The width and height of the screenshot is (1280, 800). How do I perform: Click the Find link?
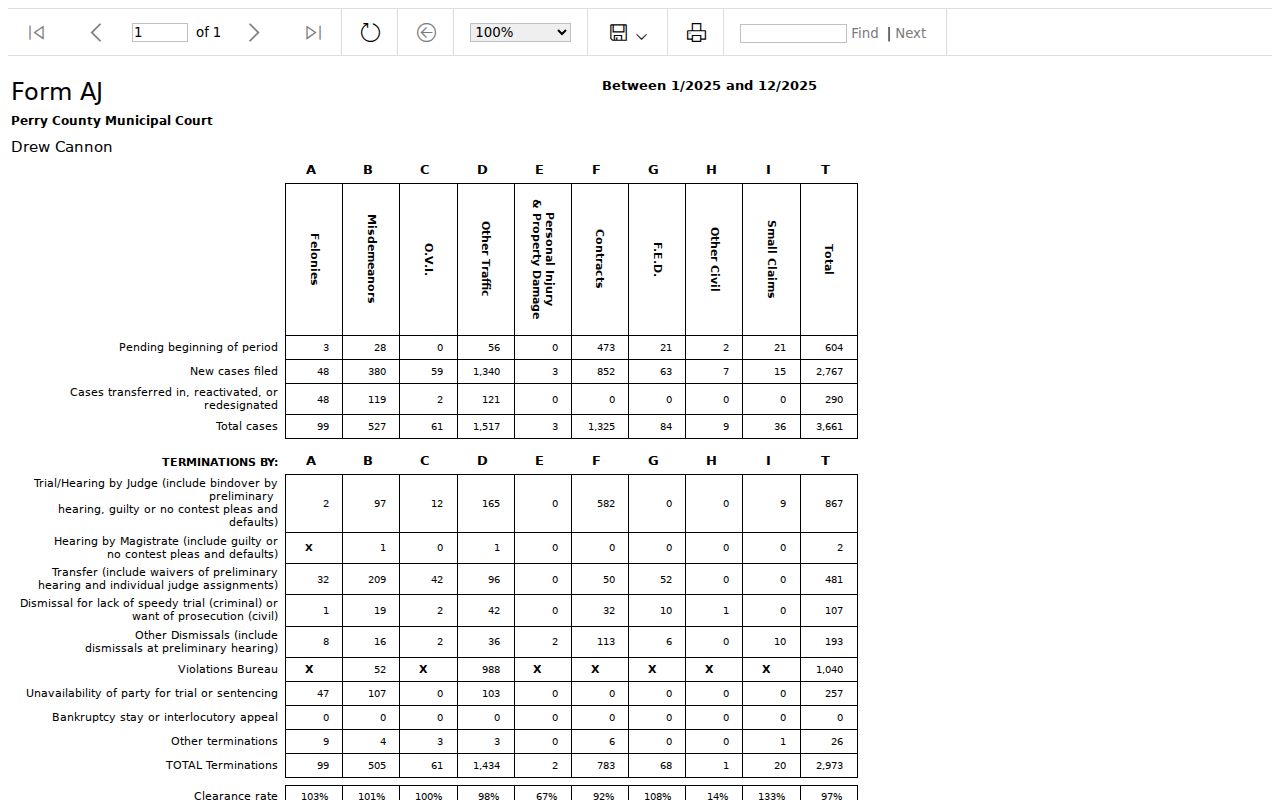pos(865,33)
